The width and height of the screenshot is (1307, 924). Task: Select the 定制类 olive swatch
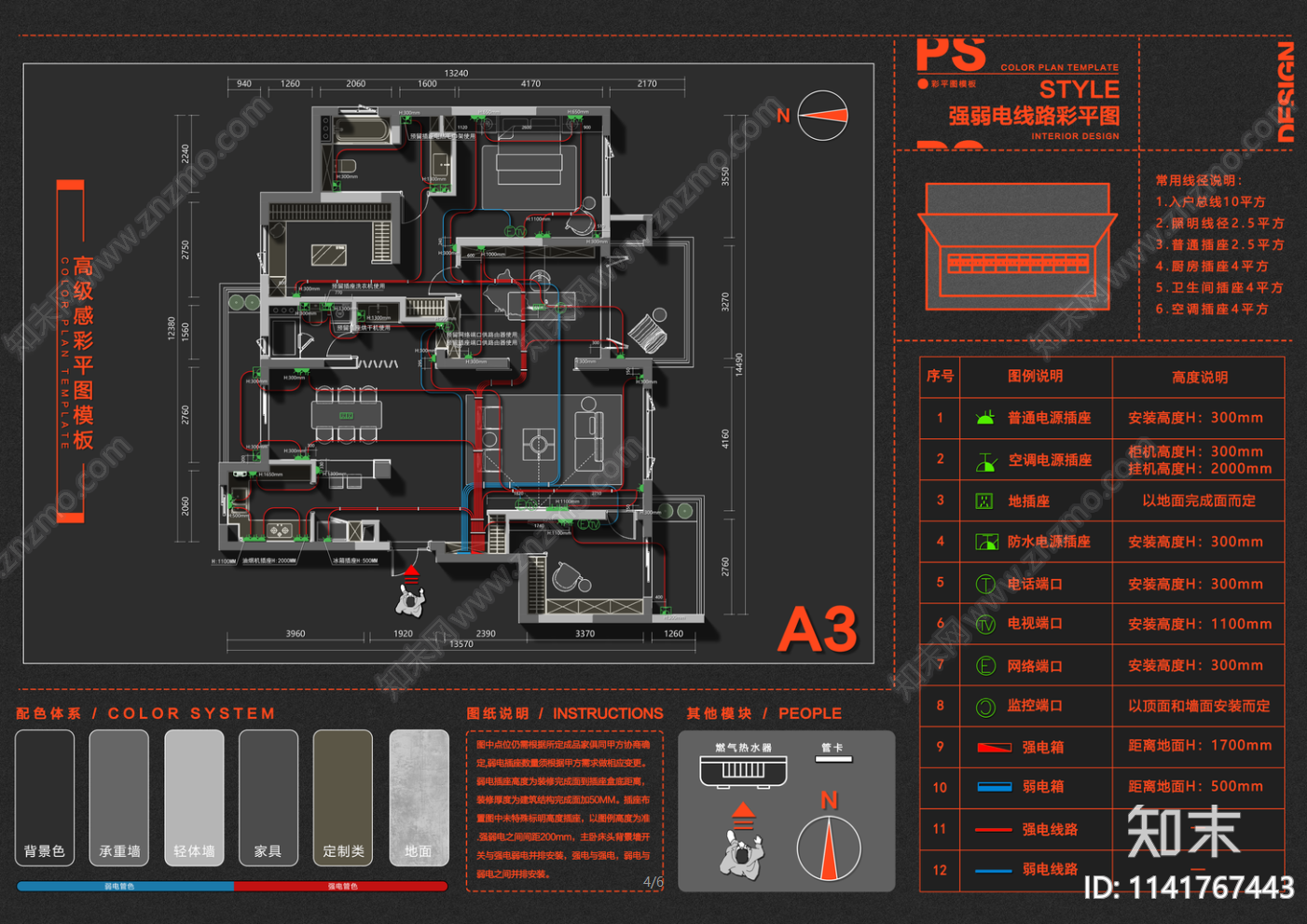(343, 798)
